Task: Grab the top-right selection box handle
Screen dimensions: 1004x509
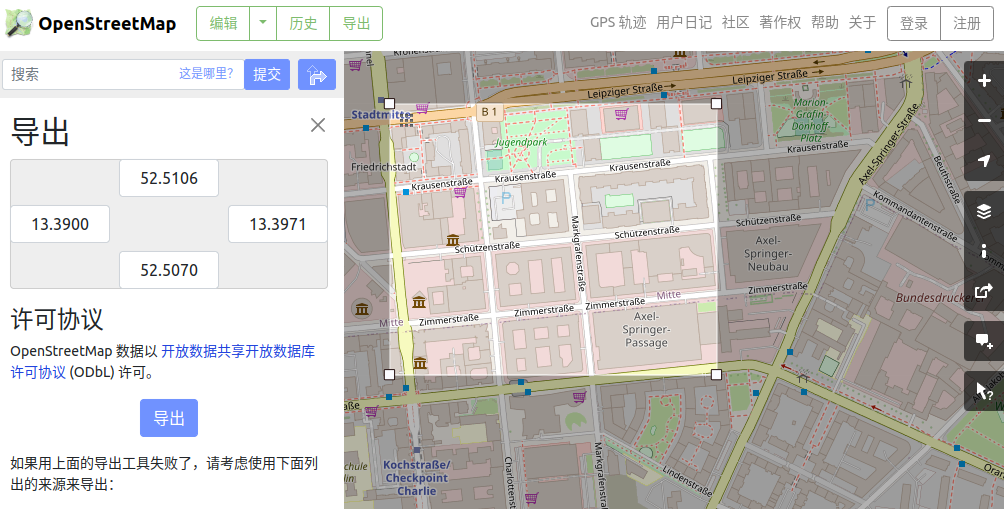Action: tap(717, 104)
